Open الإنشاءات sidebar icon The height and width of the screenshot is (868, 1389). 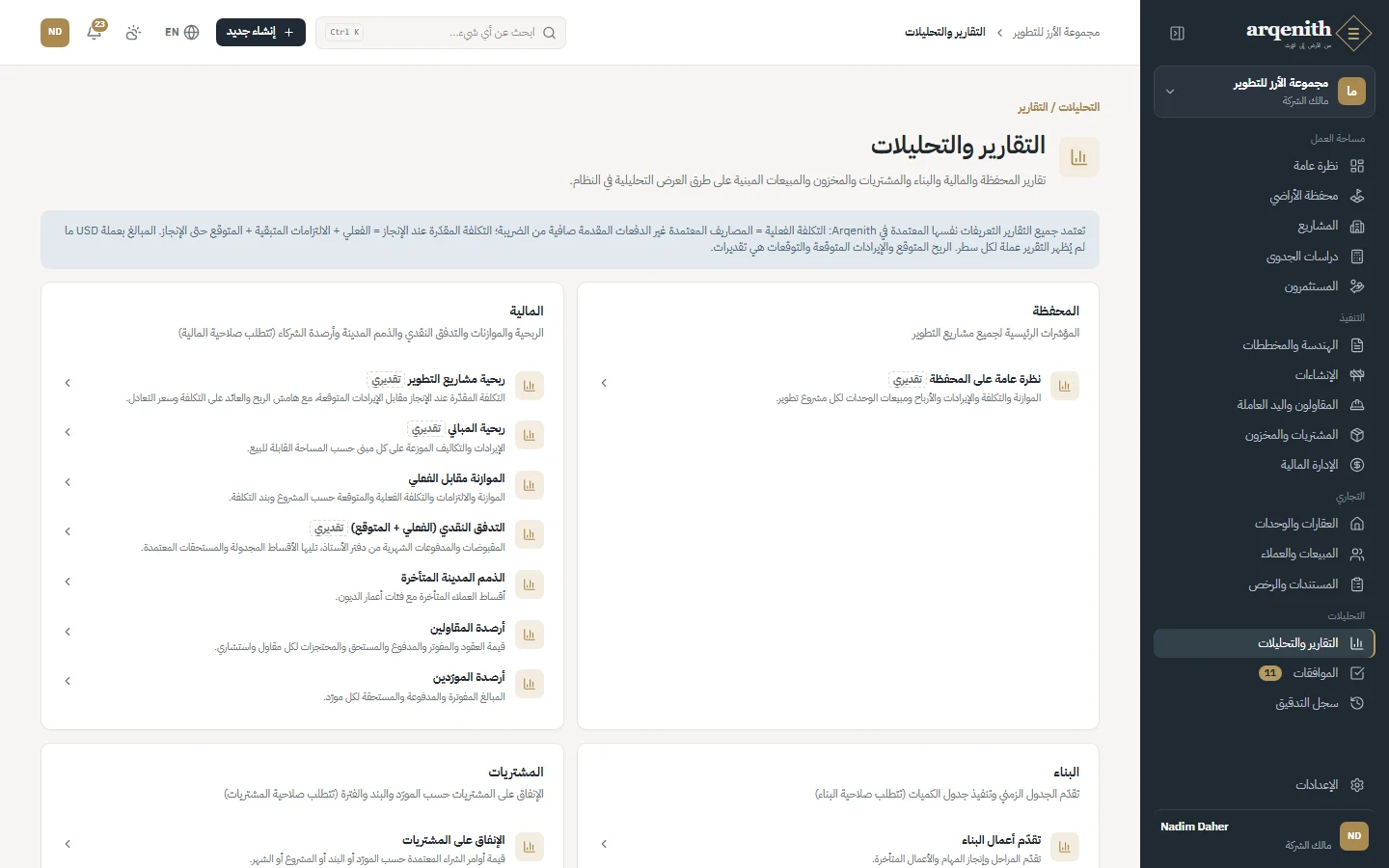click(1357, 375)
